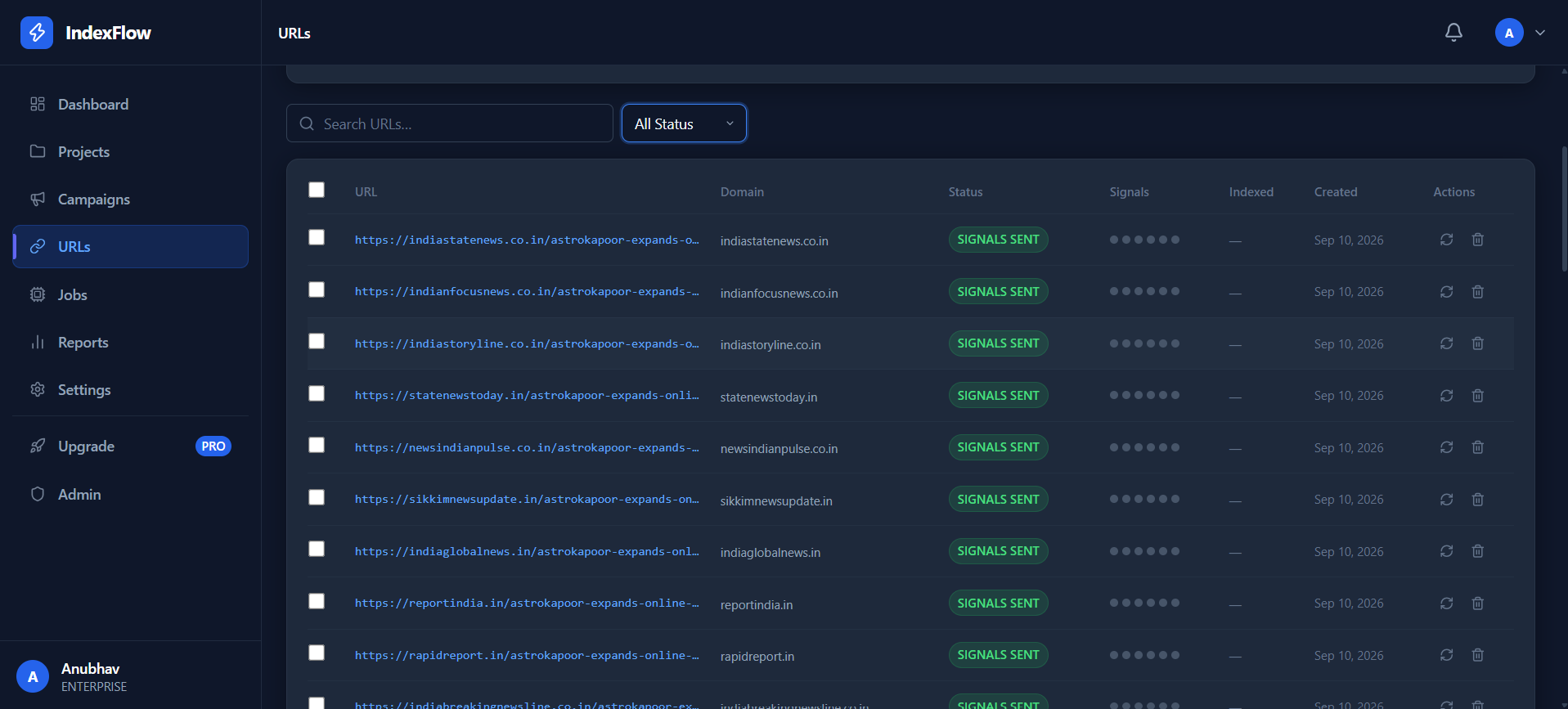Viewport: 1568px width, 709px height.
Task: Open Settings in the sidebar
Action: click(x=131, y=389)
